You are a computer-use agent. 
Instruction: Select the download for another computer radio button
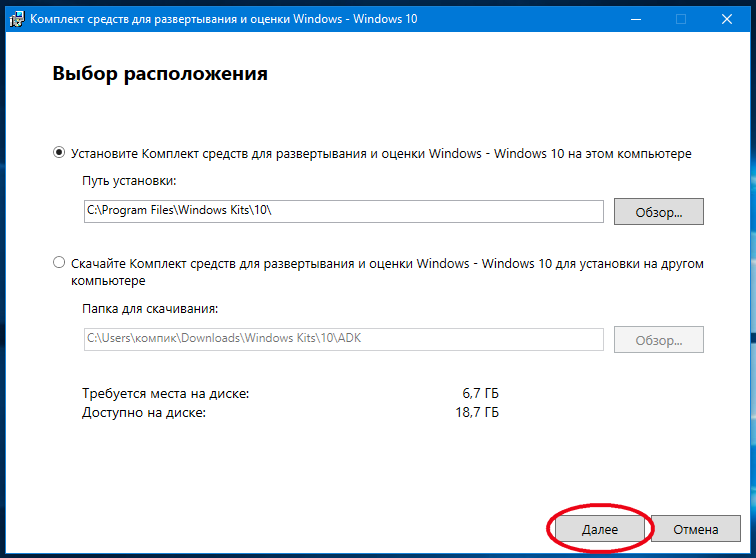point(59,262)
